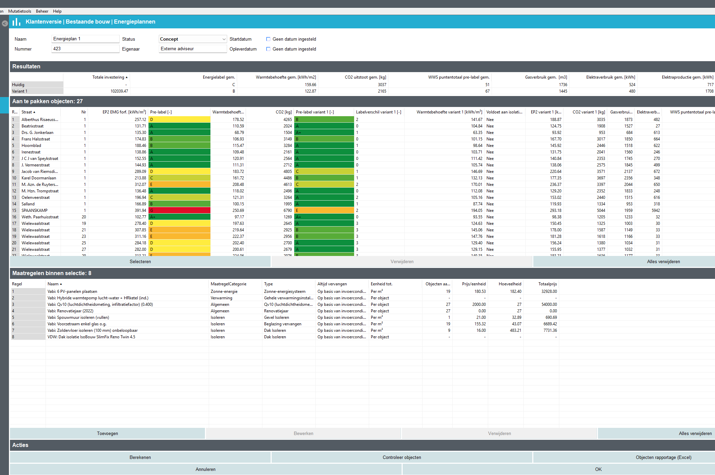Toggle Startdatum 'Geen datum ingesteld' checkbox
Screen dimensions: 715x475
tap(268, 39)
